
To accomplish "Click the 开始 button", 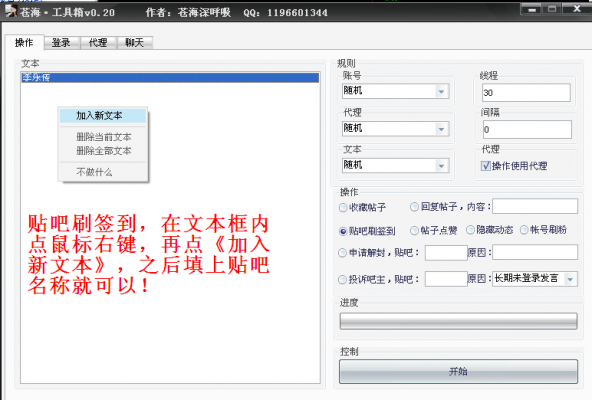I will click(x=458, y=372).
